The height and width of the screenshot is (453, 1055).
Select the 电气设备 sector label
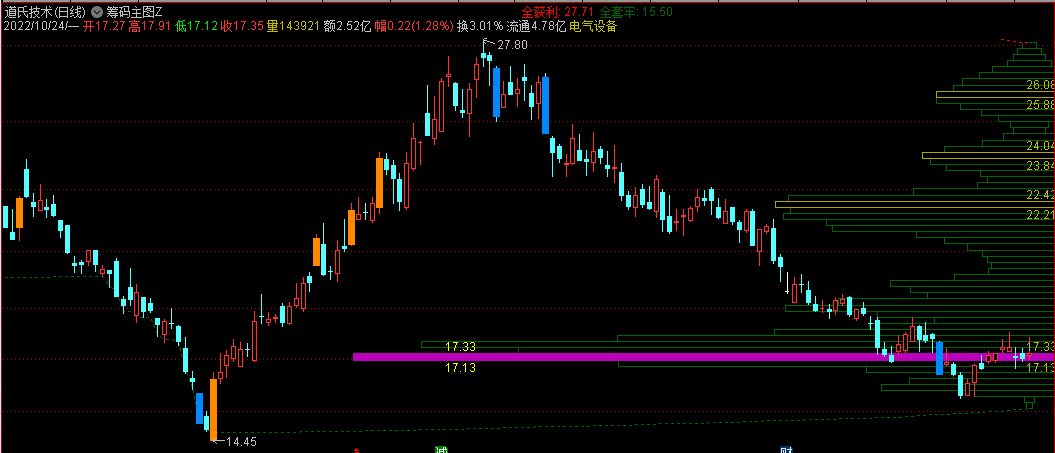[x=593, y=26]
